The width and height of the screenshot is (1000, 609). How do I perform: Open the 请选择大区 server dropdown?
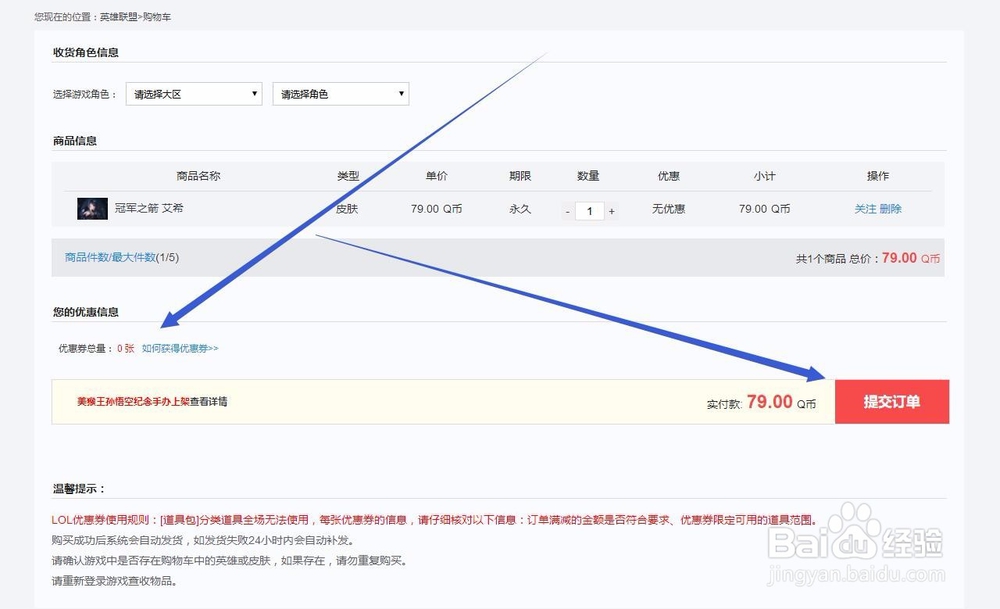click(194, 94)
